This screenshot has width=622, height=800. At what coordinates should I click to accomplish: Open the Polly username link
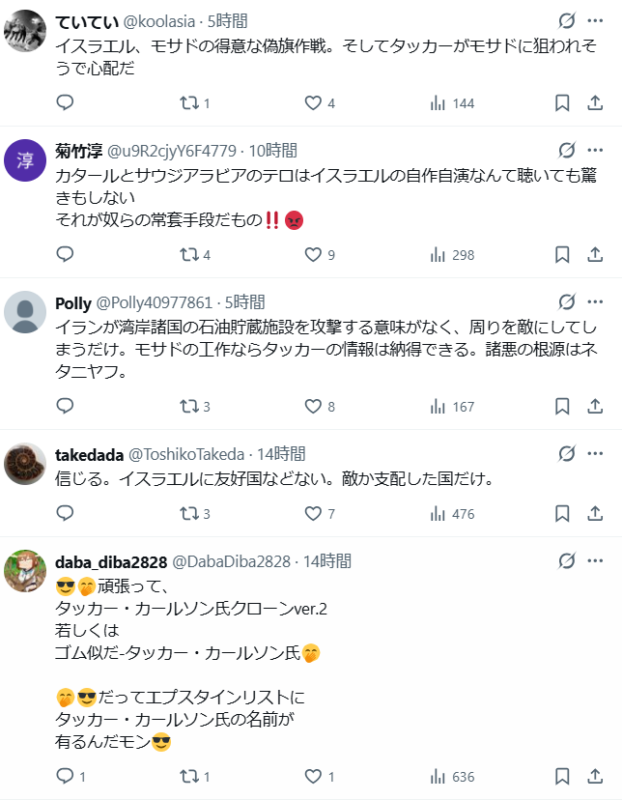tap(73, 302)
